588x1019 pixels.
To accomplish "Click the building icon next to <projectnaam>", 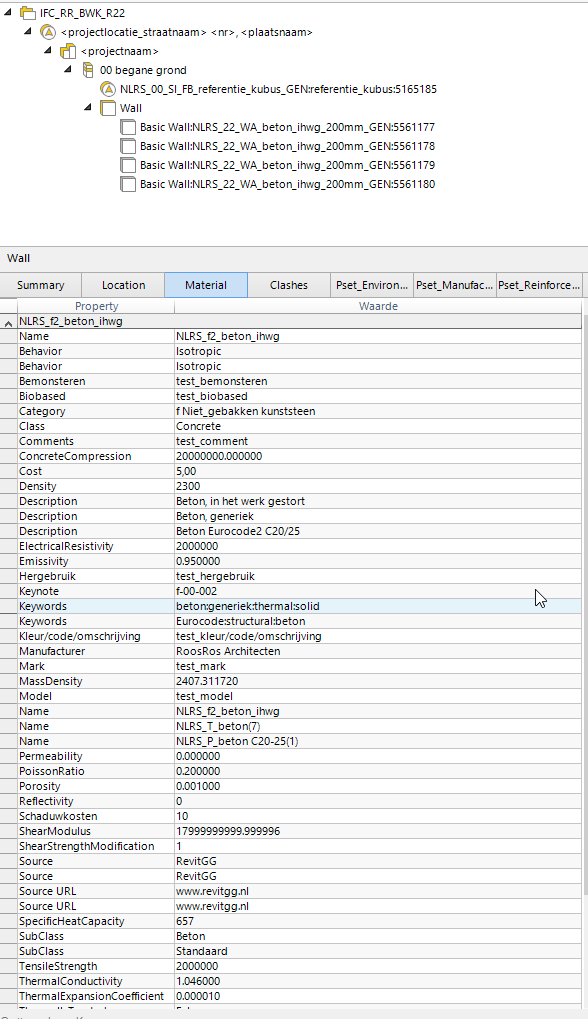I will [68, 51].
